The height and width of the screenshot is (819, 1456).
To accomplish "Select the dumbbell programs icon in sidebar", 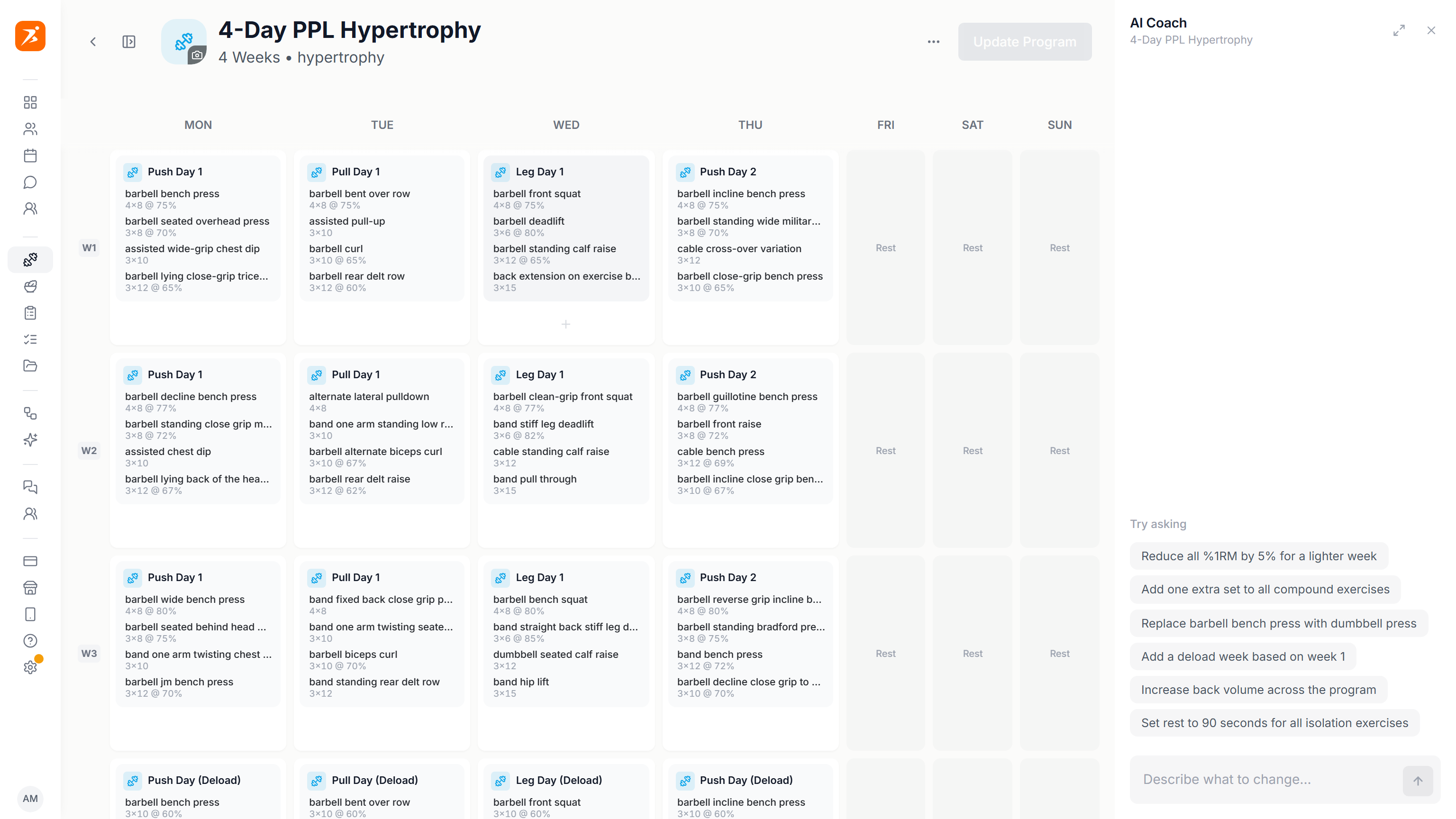I will tap(30, 259).
